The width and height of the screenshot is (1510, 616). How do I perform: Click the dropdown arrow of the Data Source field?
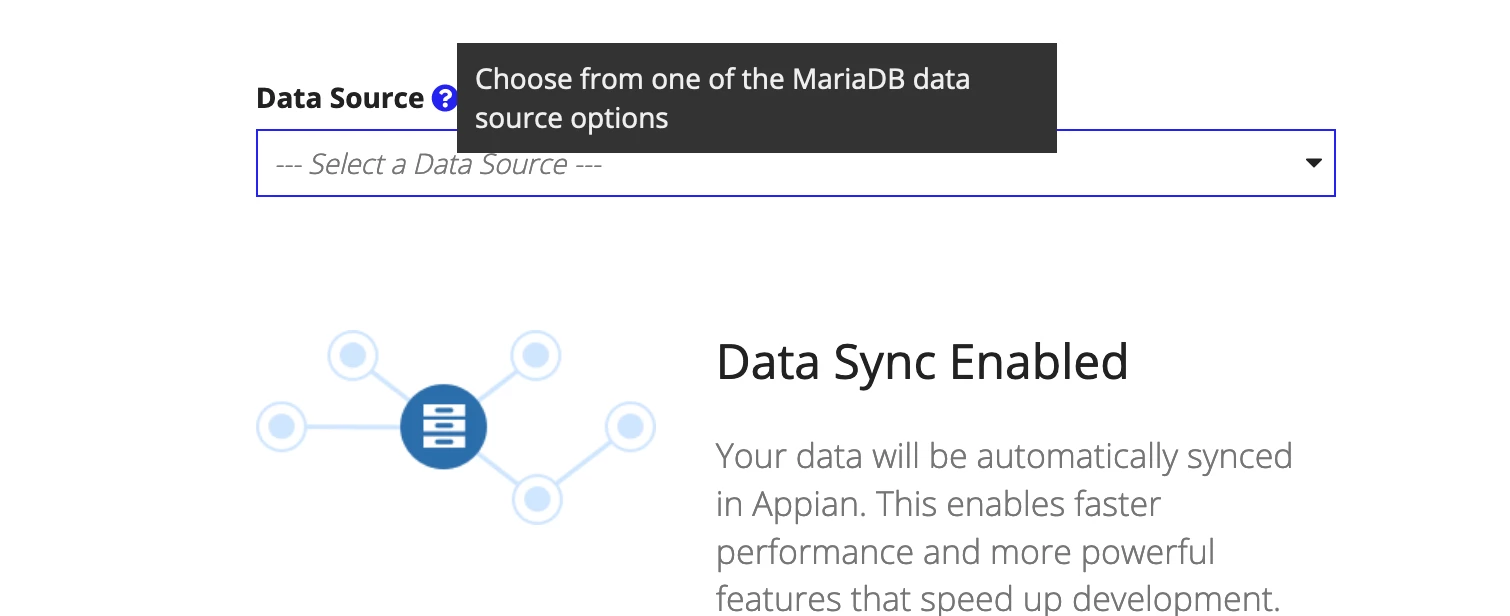tap(1314, 163)
